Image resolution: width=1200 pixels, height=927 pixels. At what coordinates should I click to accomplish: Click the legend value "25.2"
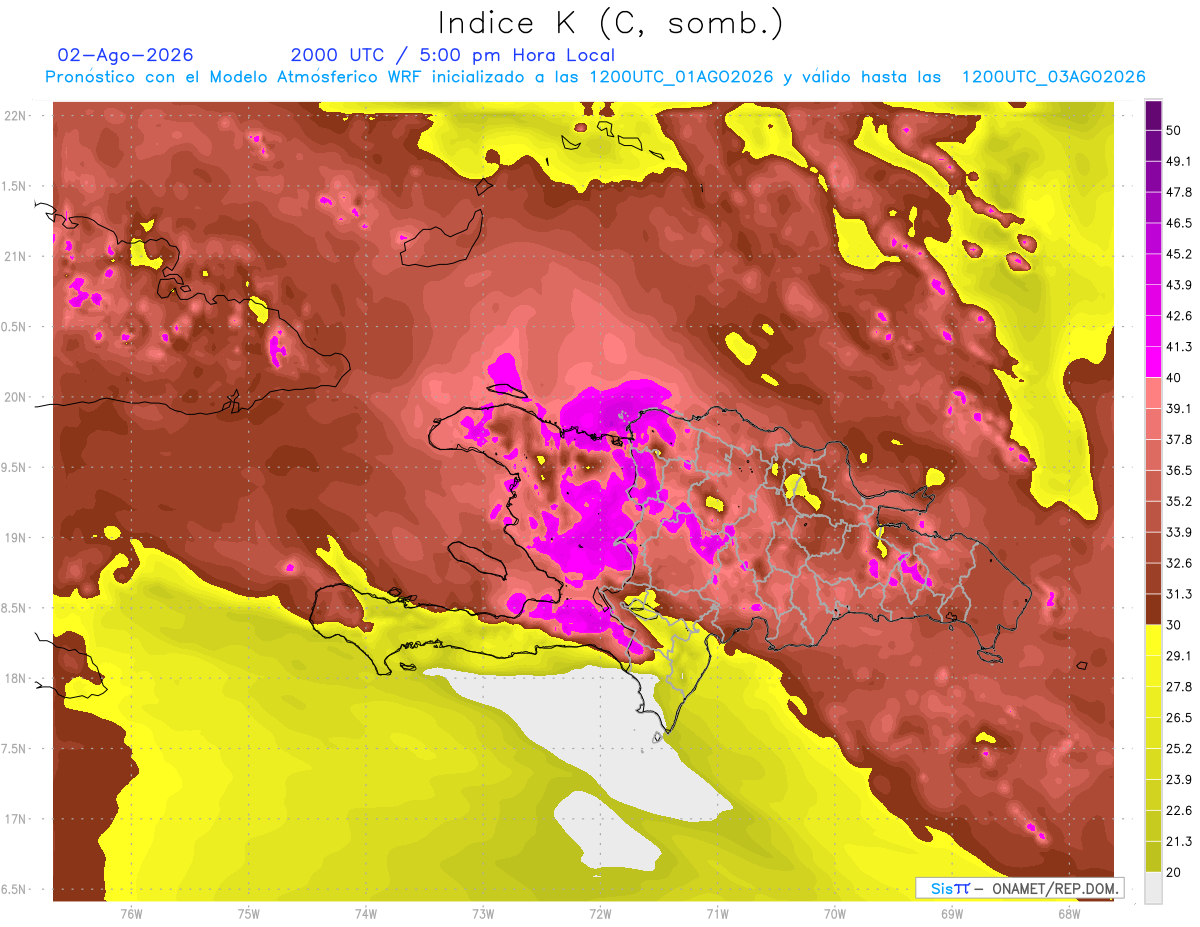coord(1179,748)
